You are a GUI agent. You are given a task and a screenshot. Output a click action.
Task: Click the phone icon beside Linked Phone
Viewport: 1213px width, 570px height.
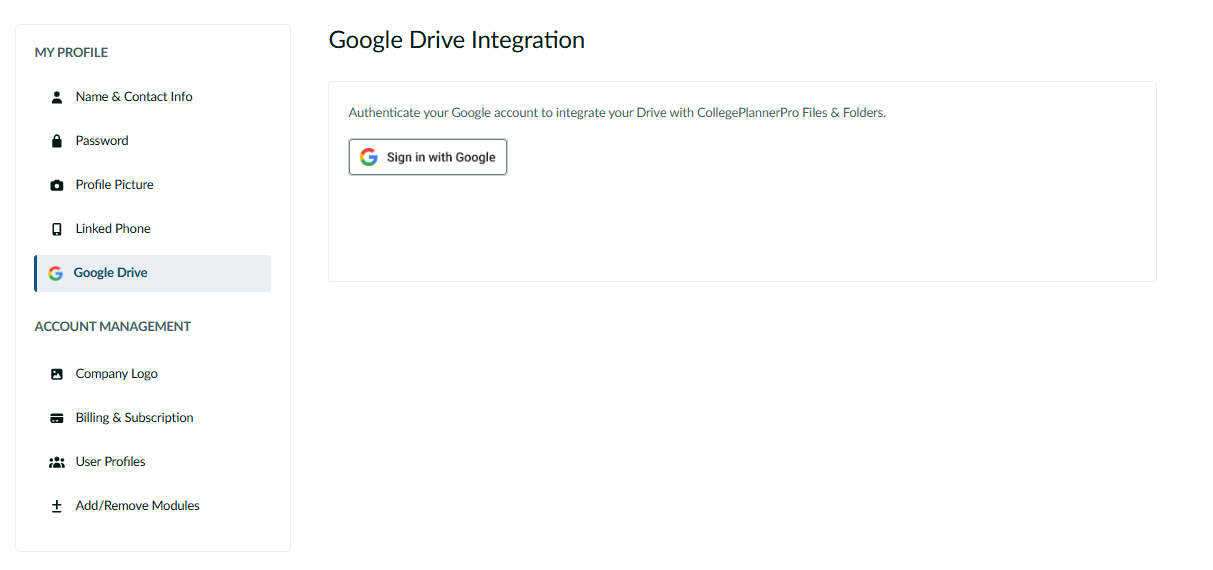[x=57, y=229]
